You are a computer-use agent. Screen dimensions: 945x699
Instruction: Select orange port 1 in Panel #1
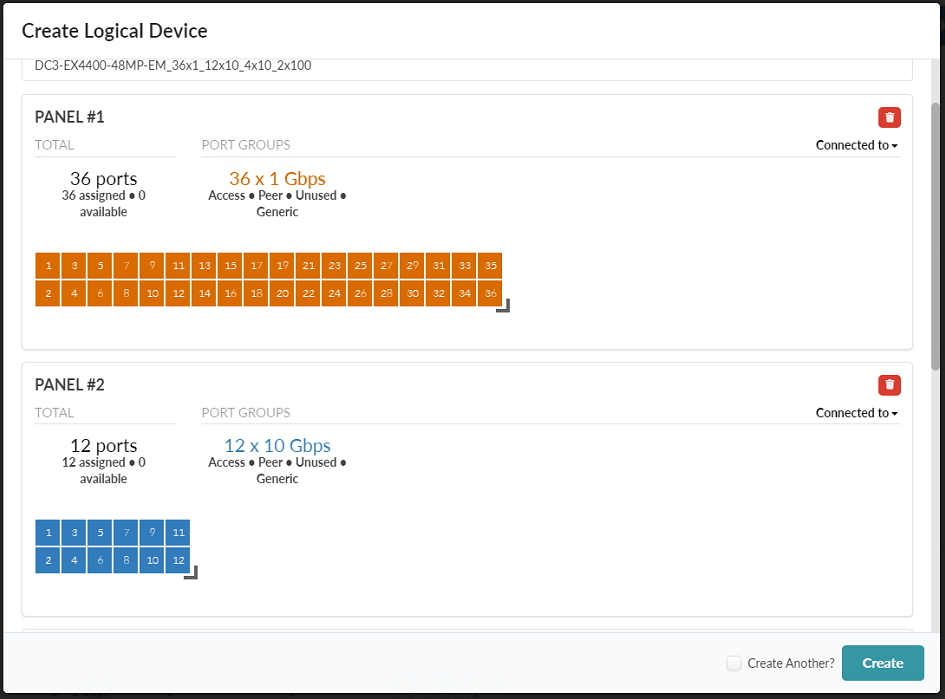point(48,266)
